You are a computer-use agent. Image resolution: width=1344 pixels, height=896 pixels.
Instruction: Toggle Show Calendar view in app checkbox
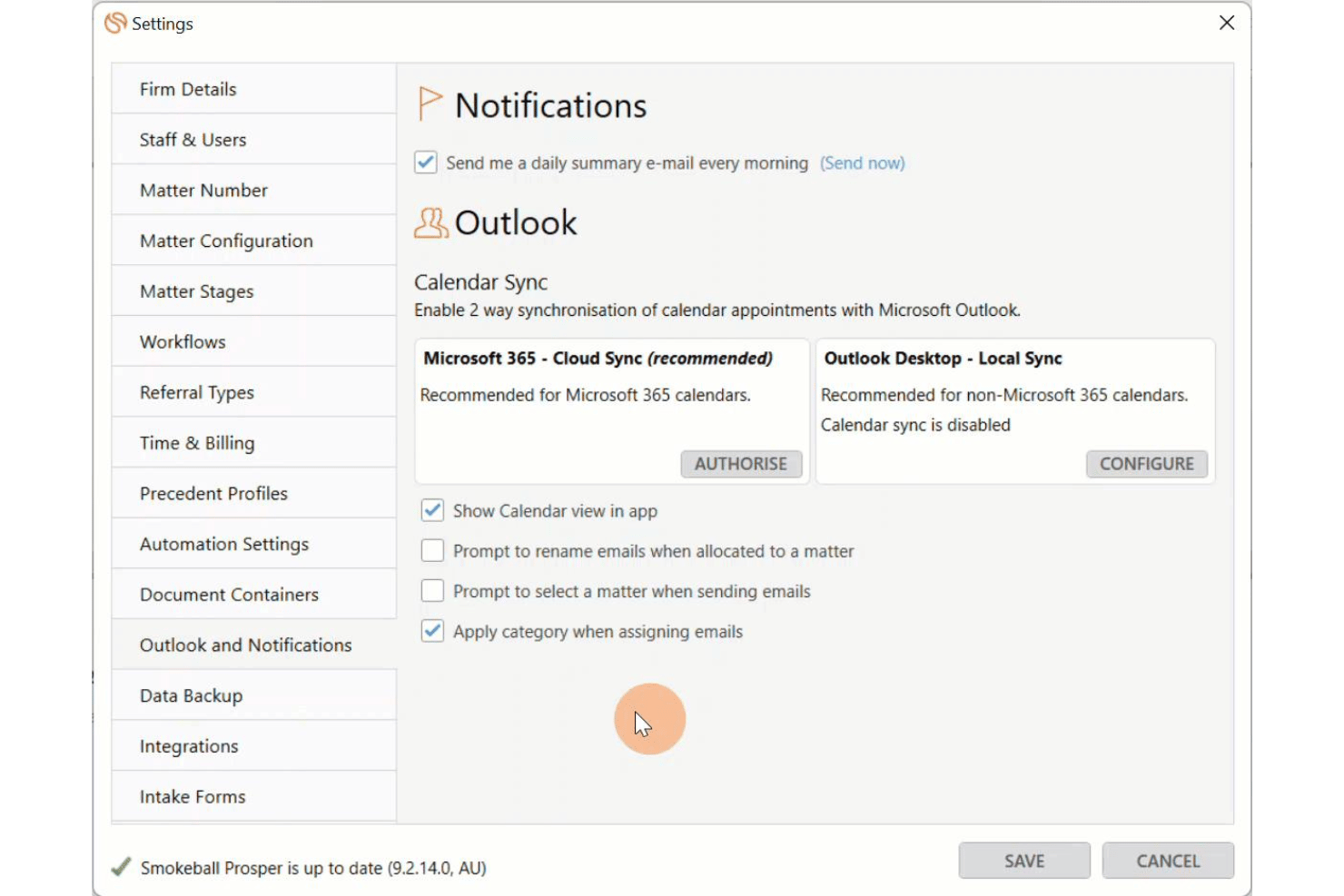(432, 510)
